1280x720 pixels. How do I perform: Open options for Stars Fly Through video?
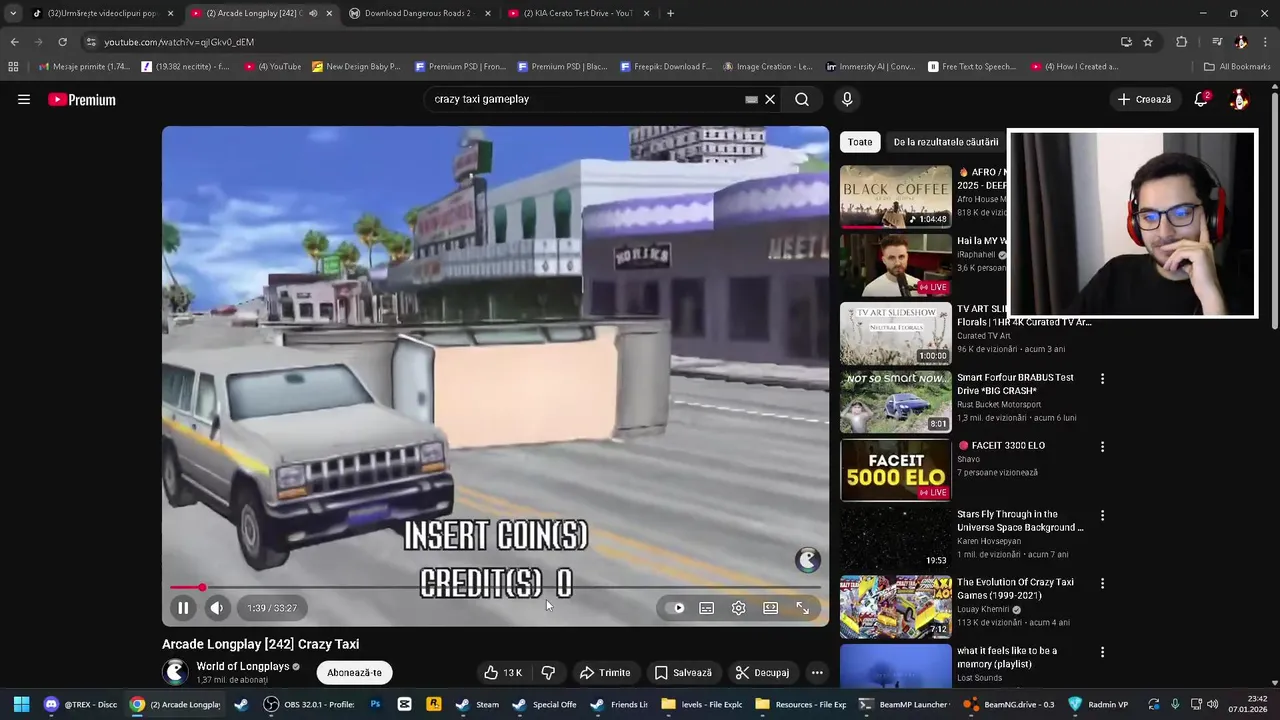click(1102, 515)
